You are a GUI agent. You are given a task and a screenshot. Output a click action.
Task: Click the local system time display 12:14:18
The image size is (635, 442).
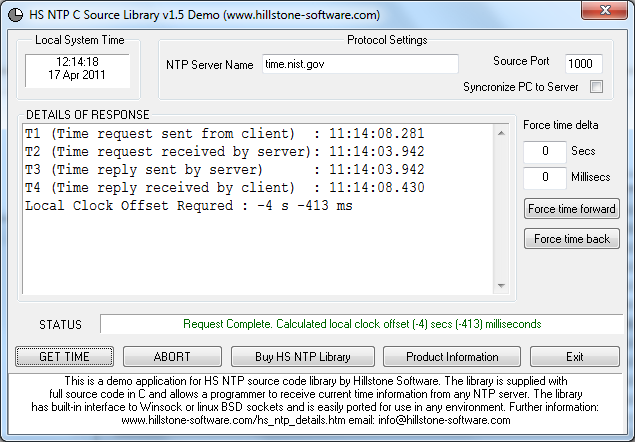point(77,62)
